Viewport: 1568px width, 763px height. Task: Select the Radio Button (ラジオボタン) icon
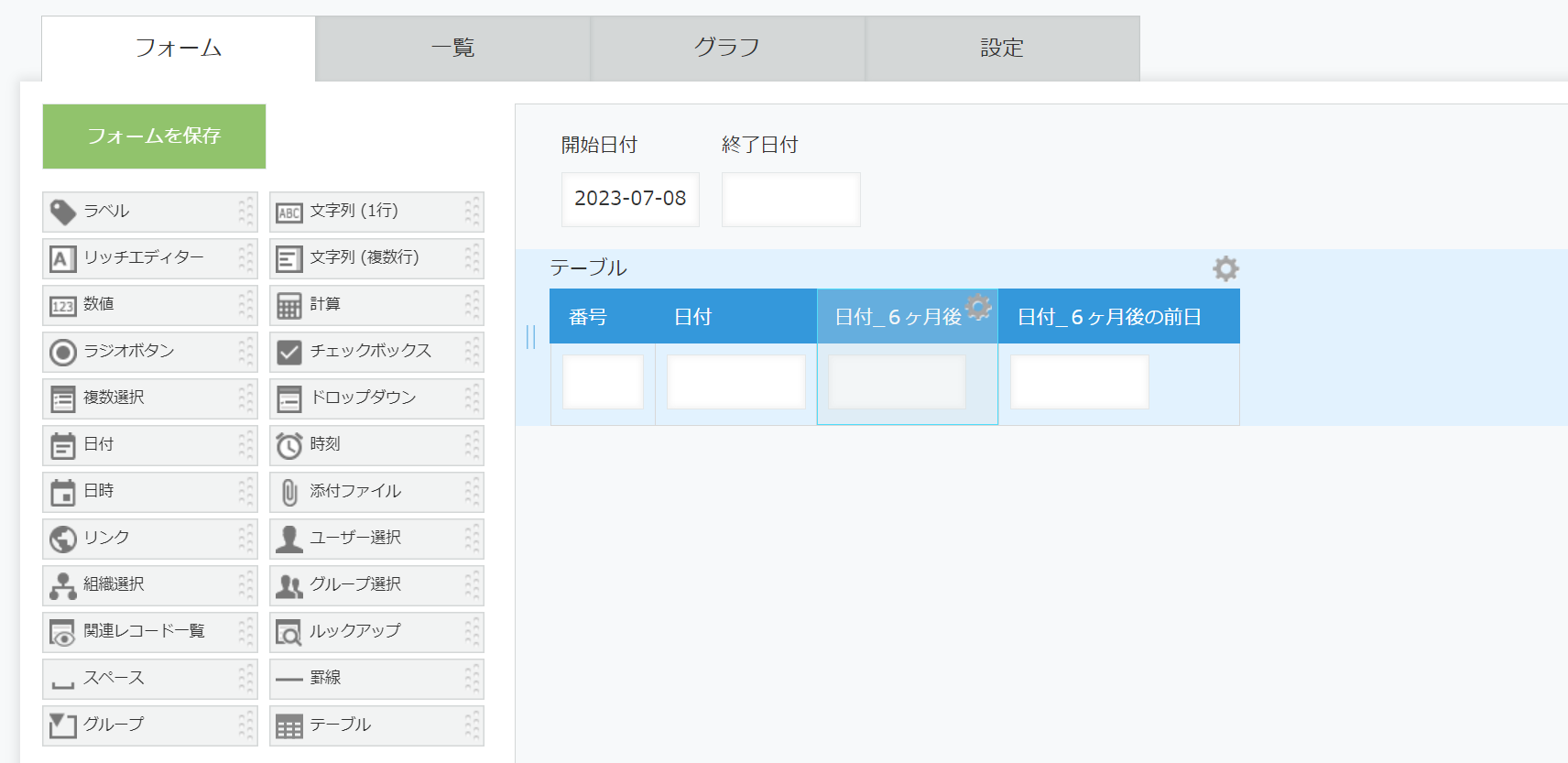62,352
